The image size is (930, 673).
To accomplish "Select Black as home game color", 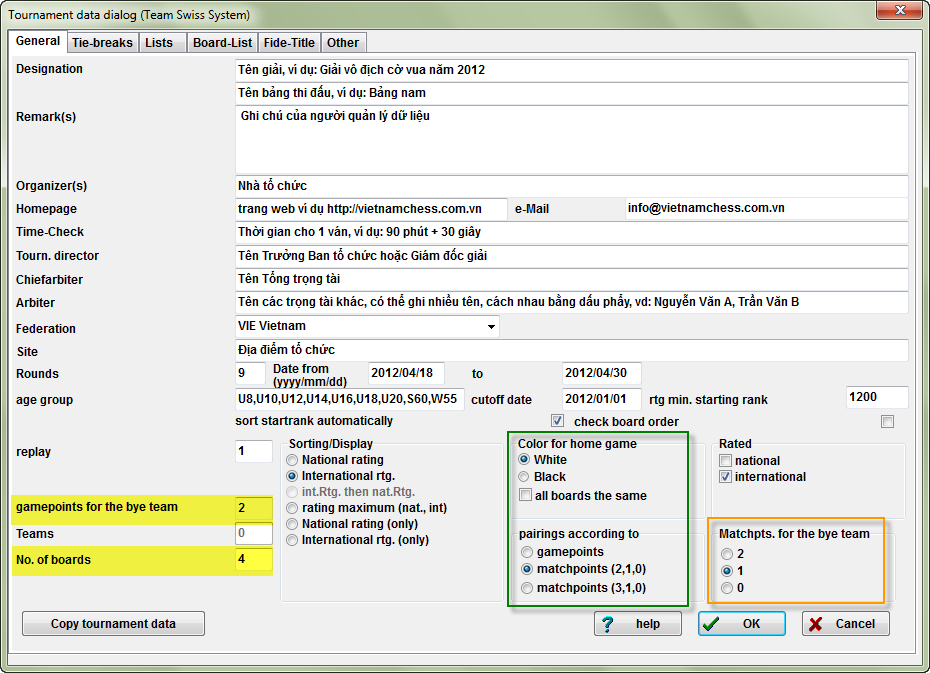I will (x=524, y=477).
